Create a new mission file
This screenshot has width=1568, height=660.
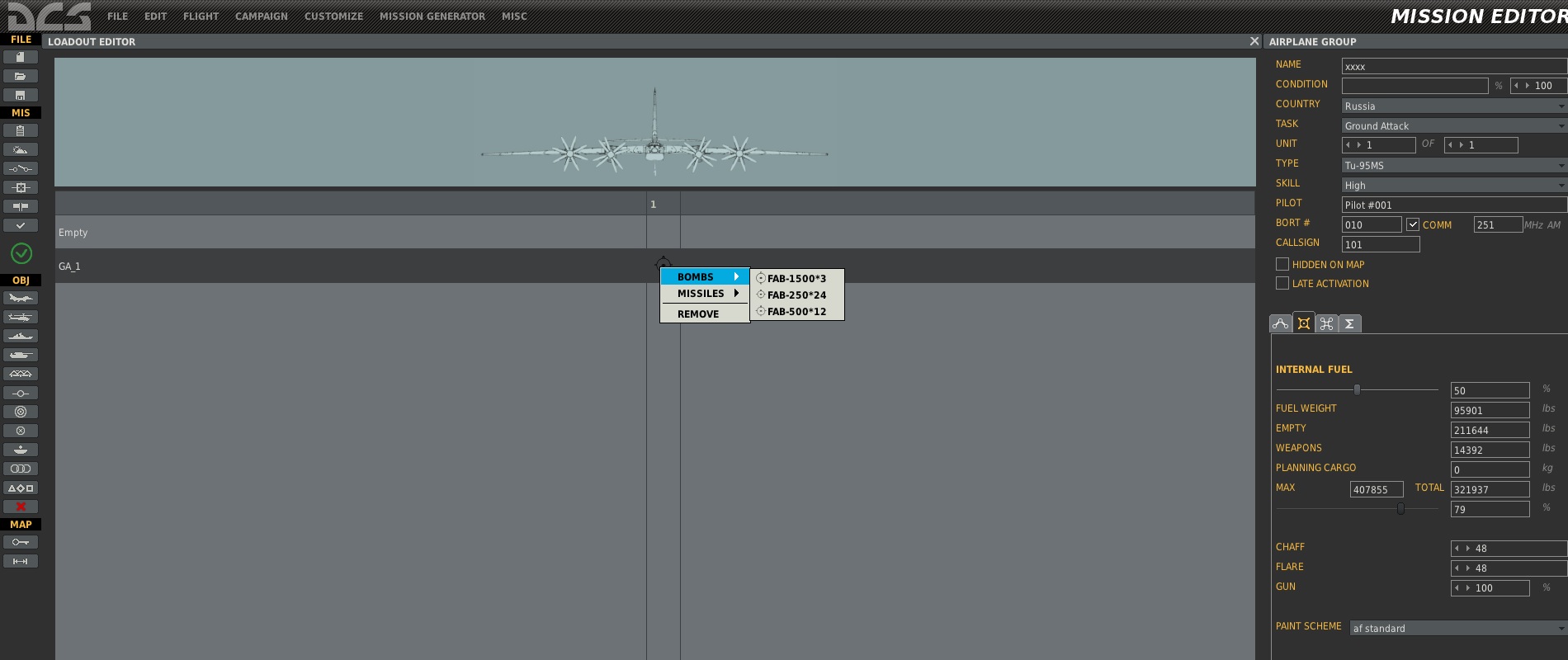pos(21,57)
